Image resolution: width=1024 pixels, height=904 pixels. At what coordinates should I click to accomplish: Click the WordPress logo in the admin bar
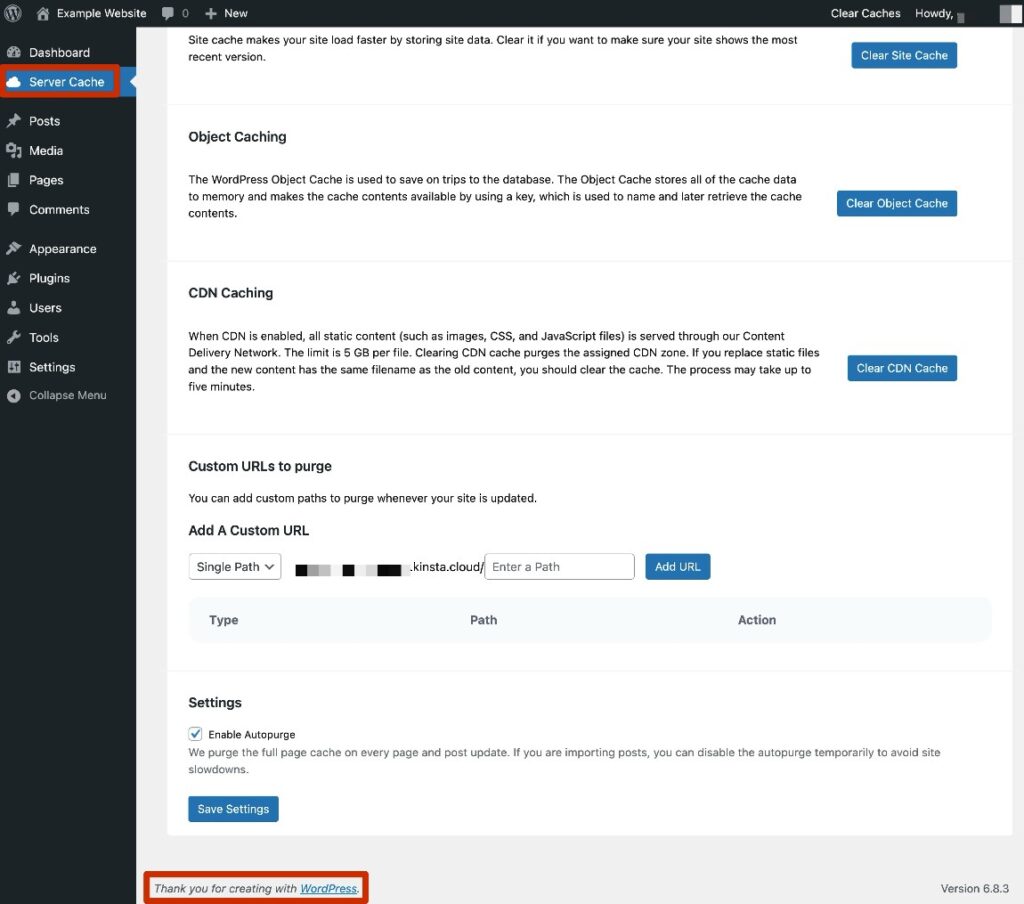coord(13,13)
